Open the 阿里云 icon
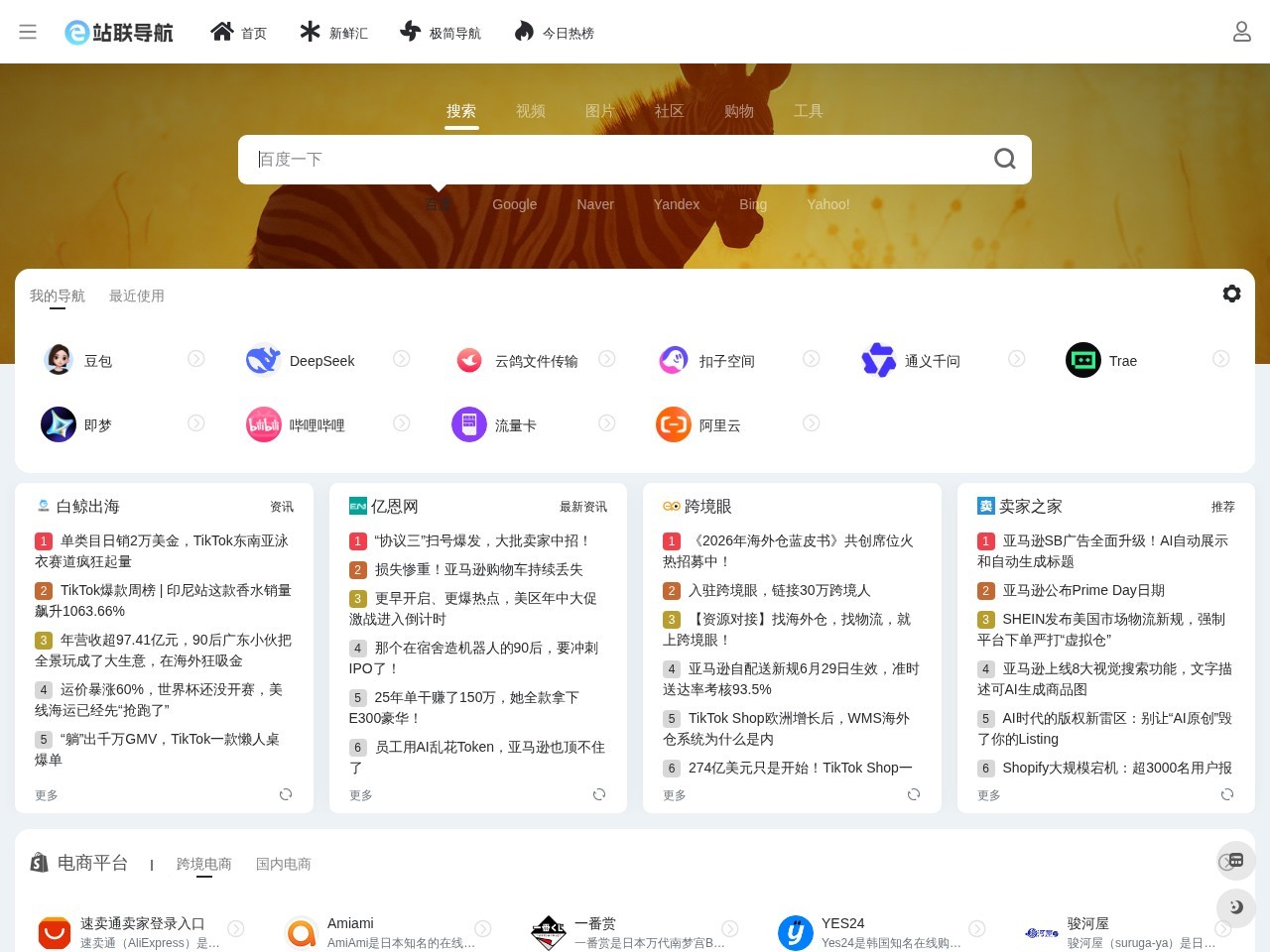The width and height of the screenshot is (1270, 952). coord(674,424)
